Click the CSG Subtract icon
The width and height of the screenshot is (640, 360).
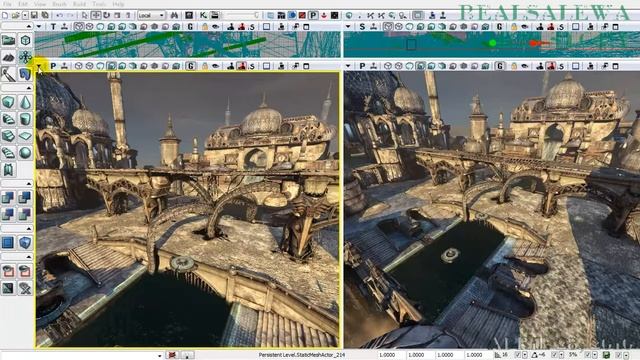click(25, 198)
